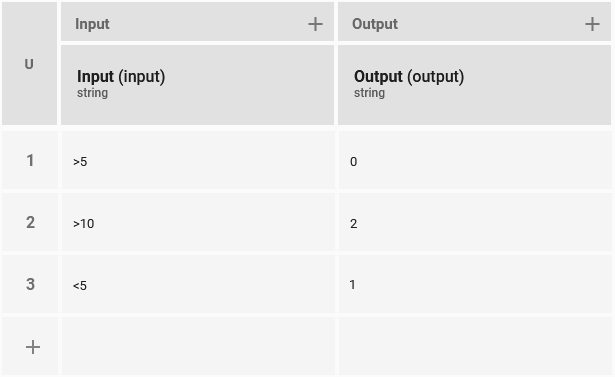Screen dimensions: 615x377
Task: Add a new output column with plus icon
Action: [x=592, y=24]
